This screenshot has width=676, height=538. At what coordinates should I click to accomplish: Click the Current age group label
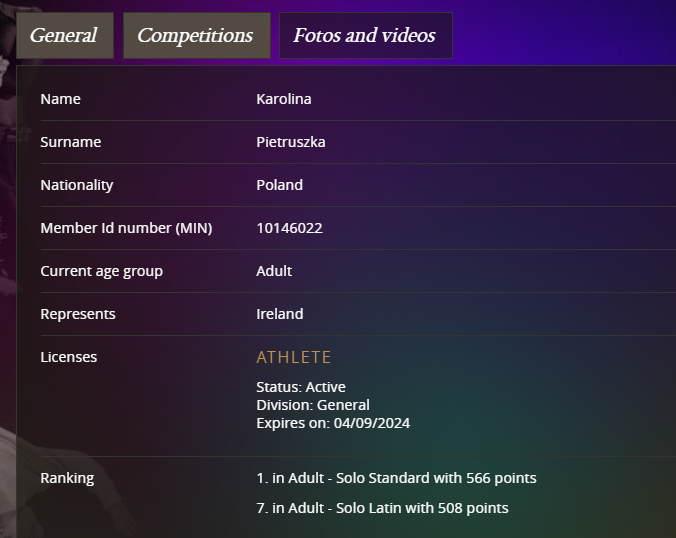point(101,271)
